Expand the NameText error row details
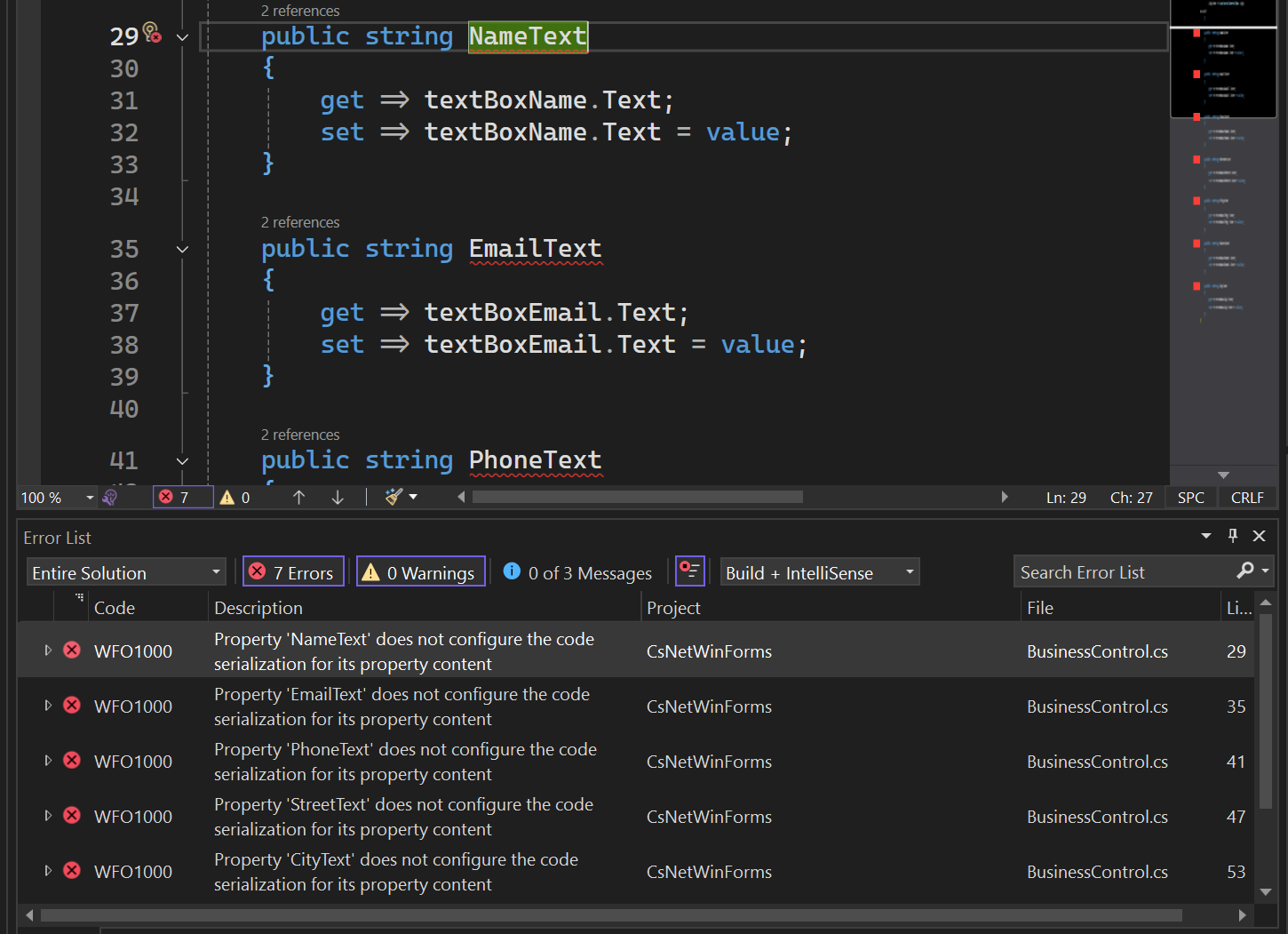 (x=48, y=651)
